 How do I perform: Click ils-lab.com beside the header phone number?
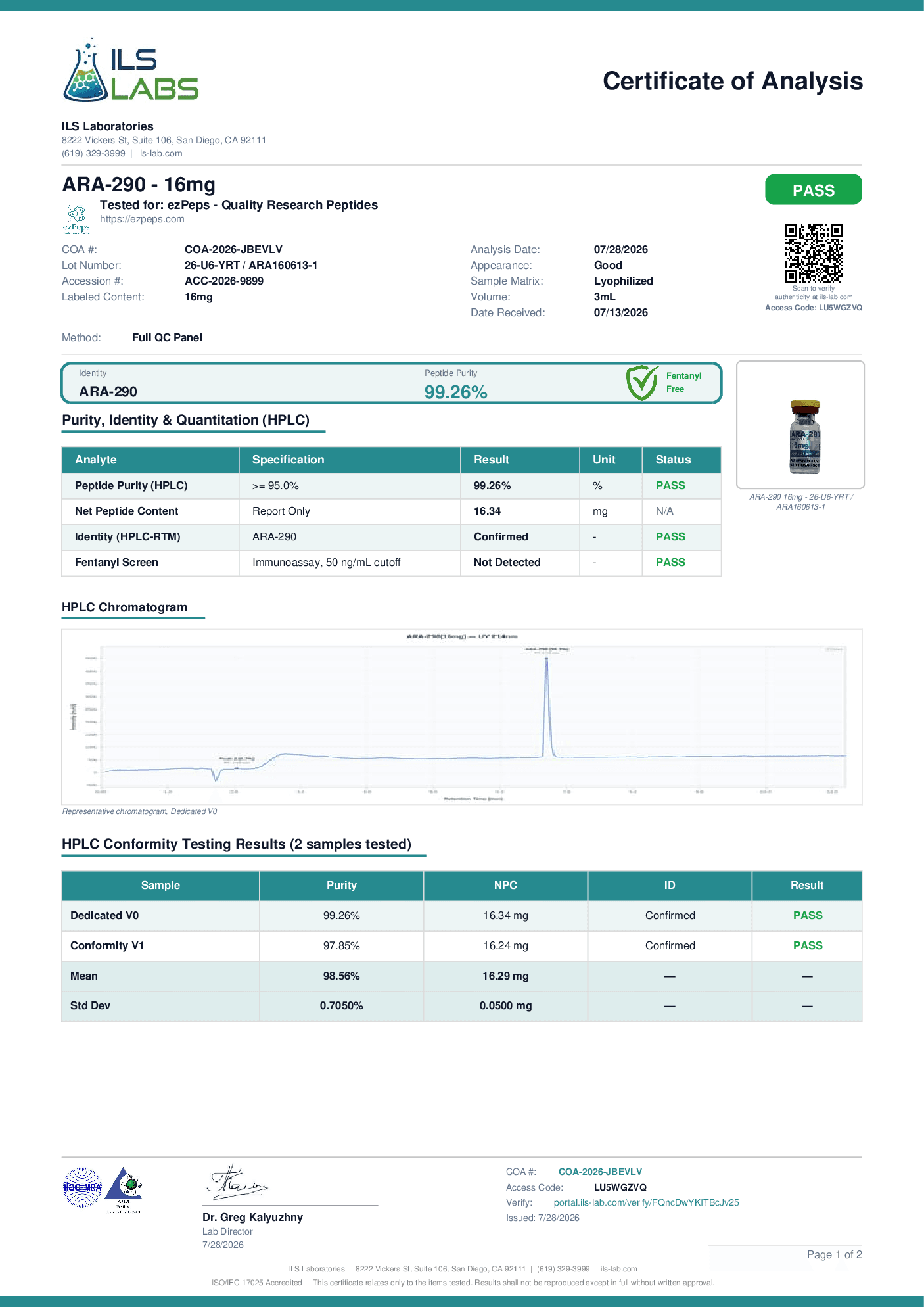[x=160, y=153]
